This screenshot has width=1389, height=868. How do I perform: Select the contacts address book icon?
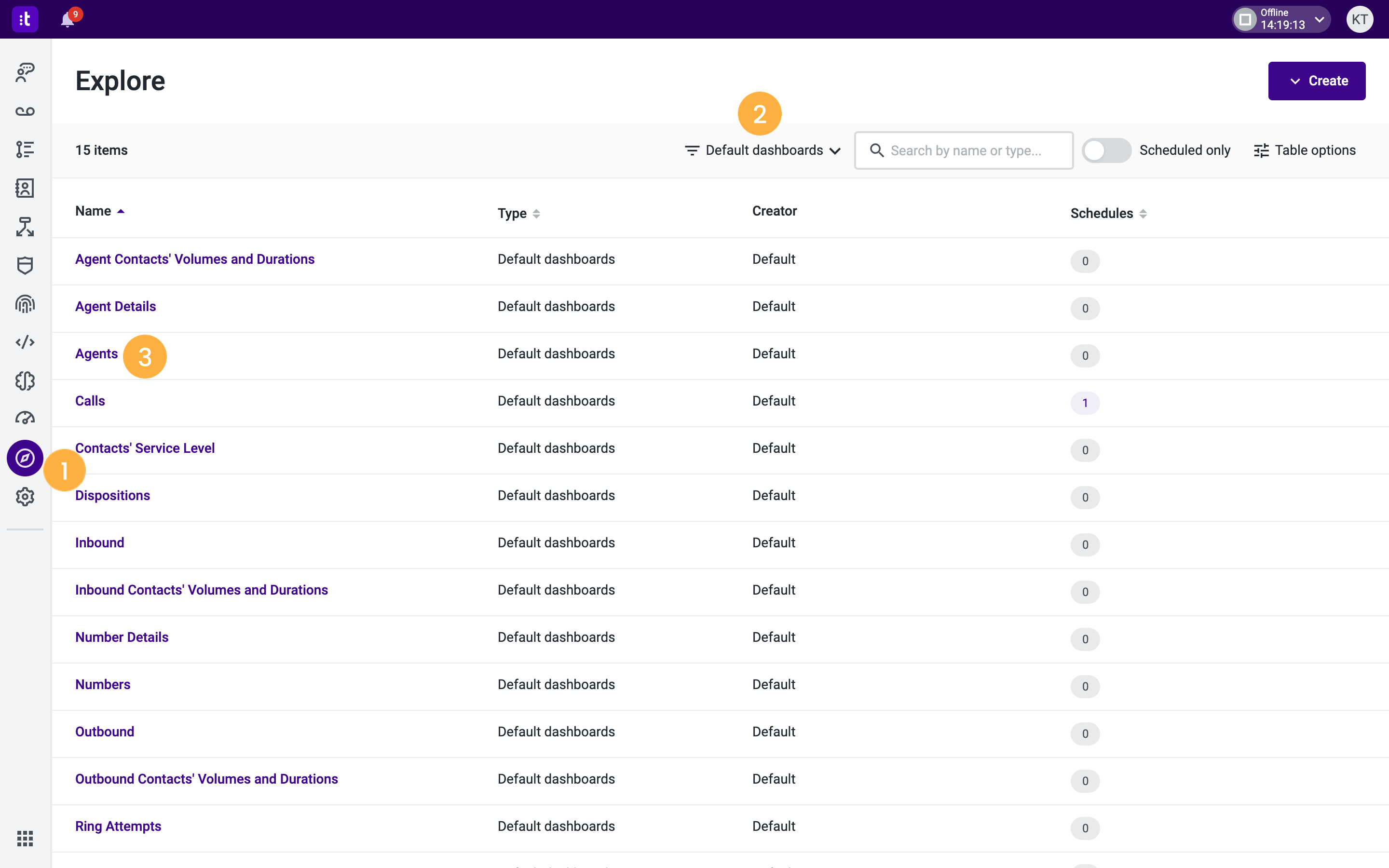25,188
